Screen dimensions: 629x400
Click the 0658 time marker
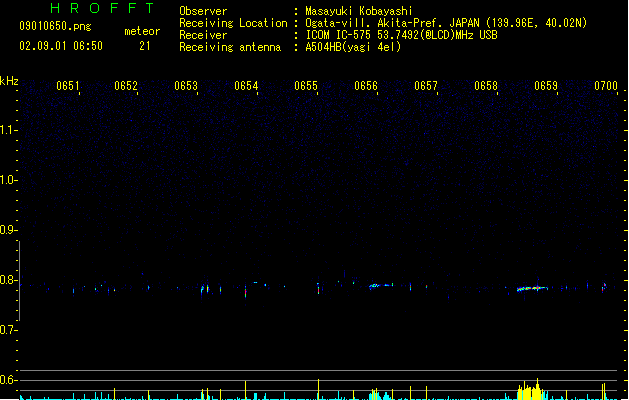click(x=486, y=86)
